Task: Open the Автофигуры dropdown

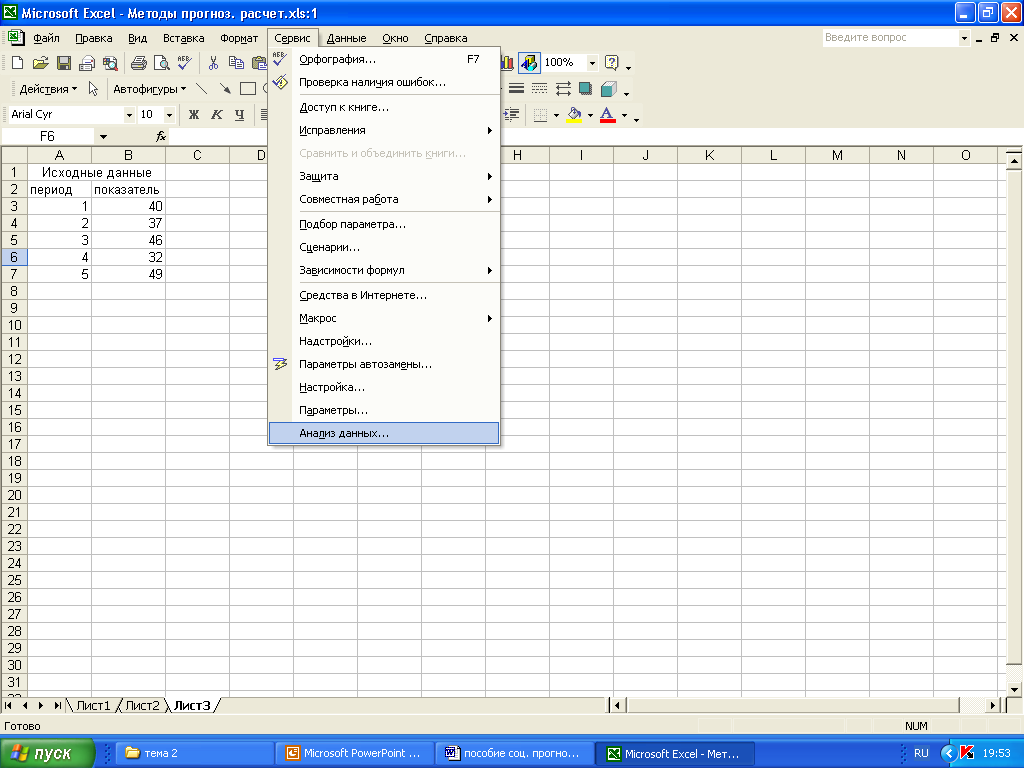Action: pyautogui.click(x=150, y=89)
